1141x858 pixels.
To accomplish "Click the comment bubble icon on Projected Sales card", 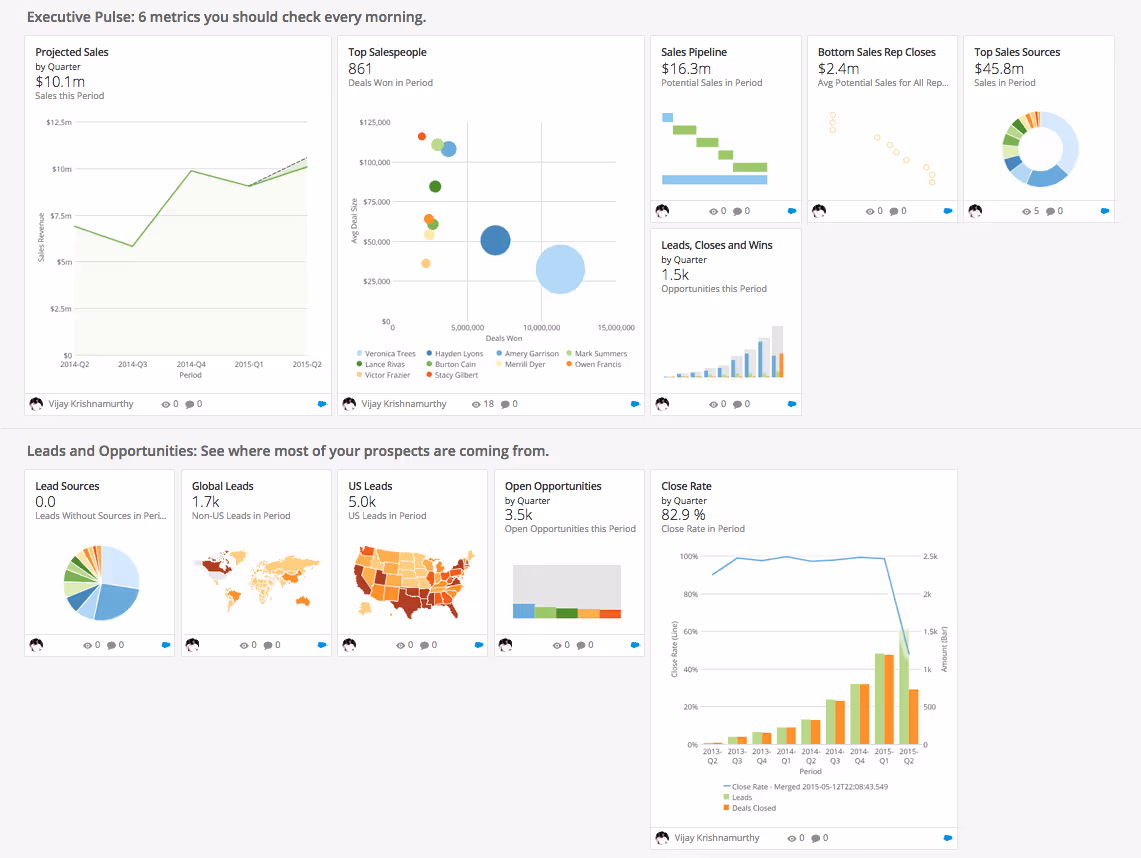I will tap(189, 403).
